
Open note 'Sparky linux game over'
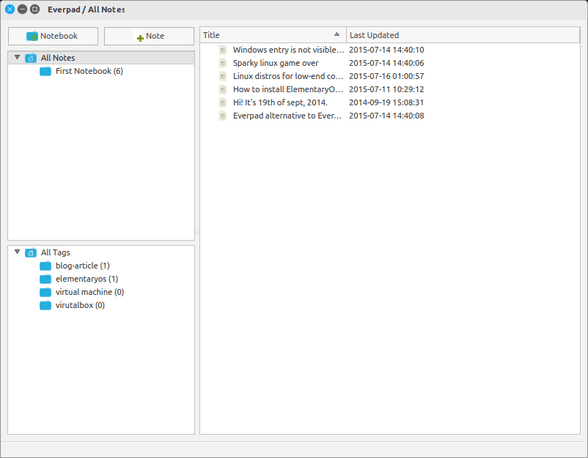(276, 63)
